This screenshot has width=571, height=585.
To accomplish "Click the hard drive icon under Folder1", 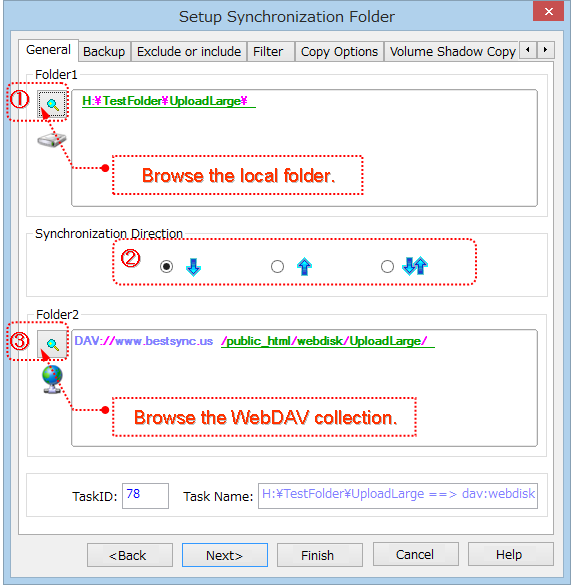I will pyautogui.click(x=52, y=140).
